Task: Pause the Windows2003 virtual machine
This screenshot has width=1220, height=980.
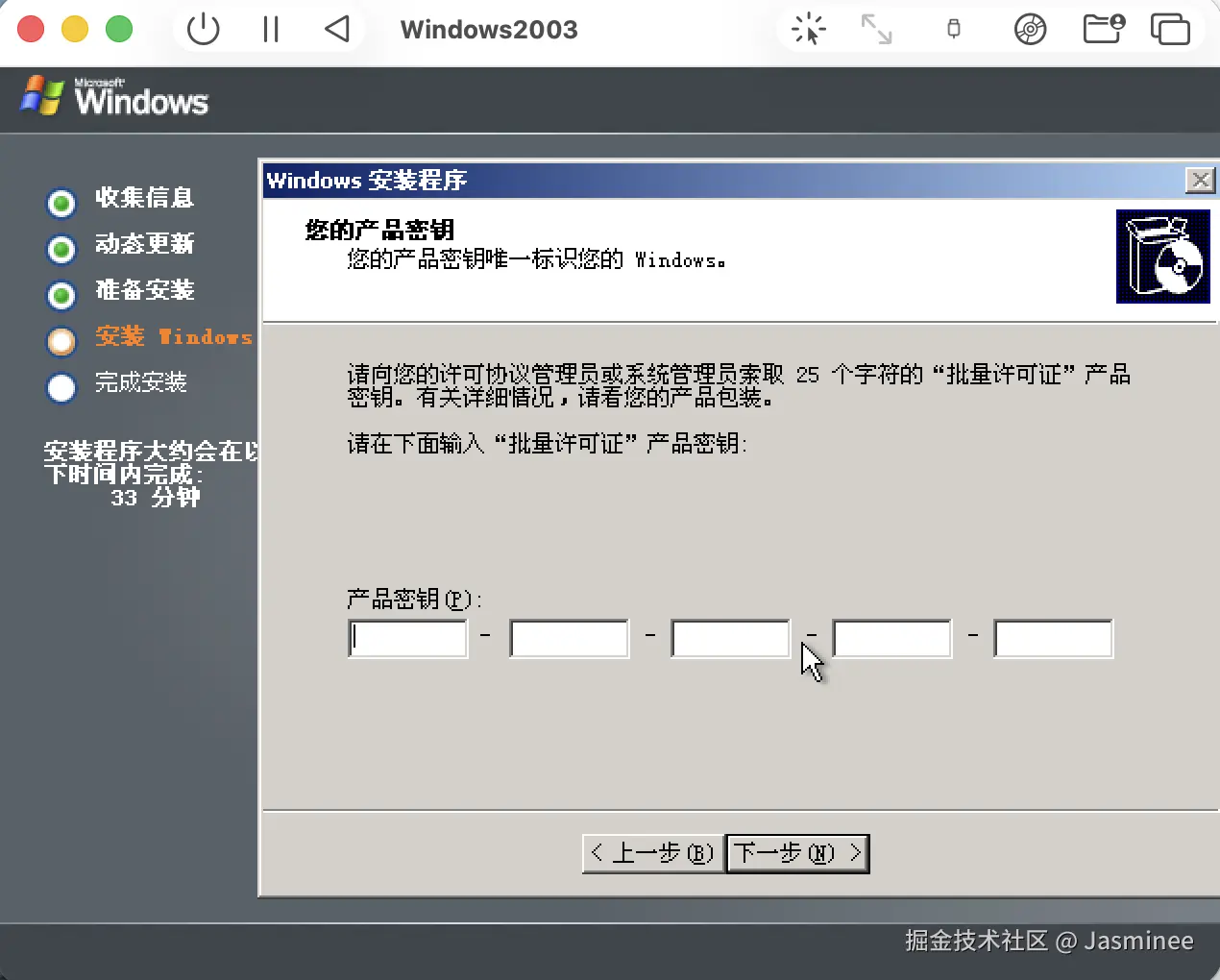Action: [271, 30]
